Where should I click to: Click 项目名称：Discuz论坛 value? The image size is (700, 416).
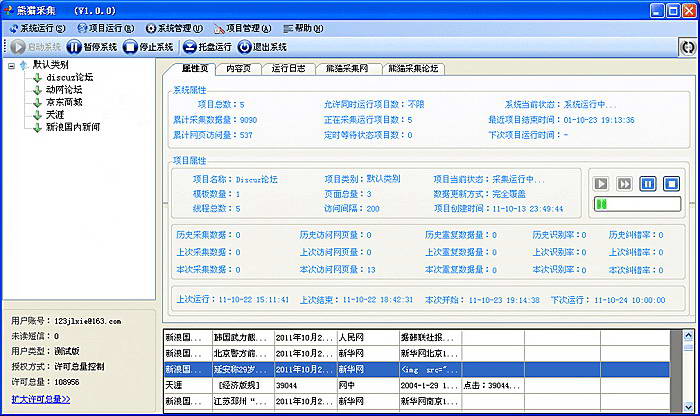257,179
